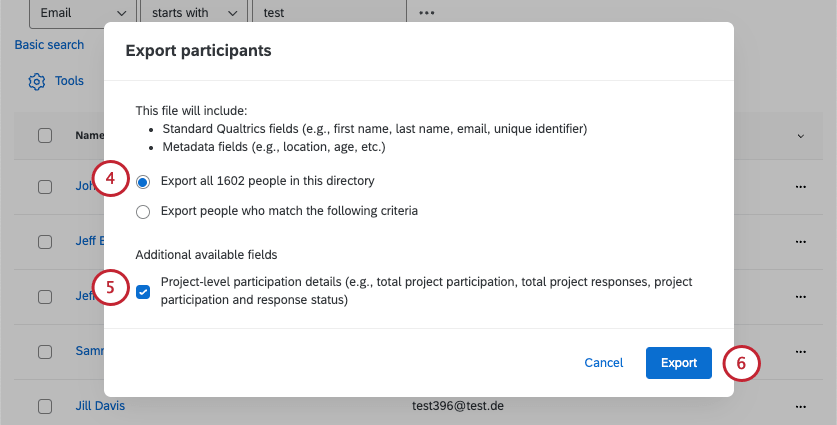Screen dimensions: 837x425
Task: Open the three-dots menu beside the test filter
Action: click(x=427, y=13)
